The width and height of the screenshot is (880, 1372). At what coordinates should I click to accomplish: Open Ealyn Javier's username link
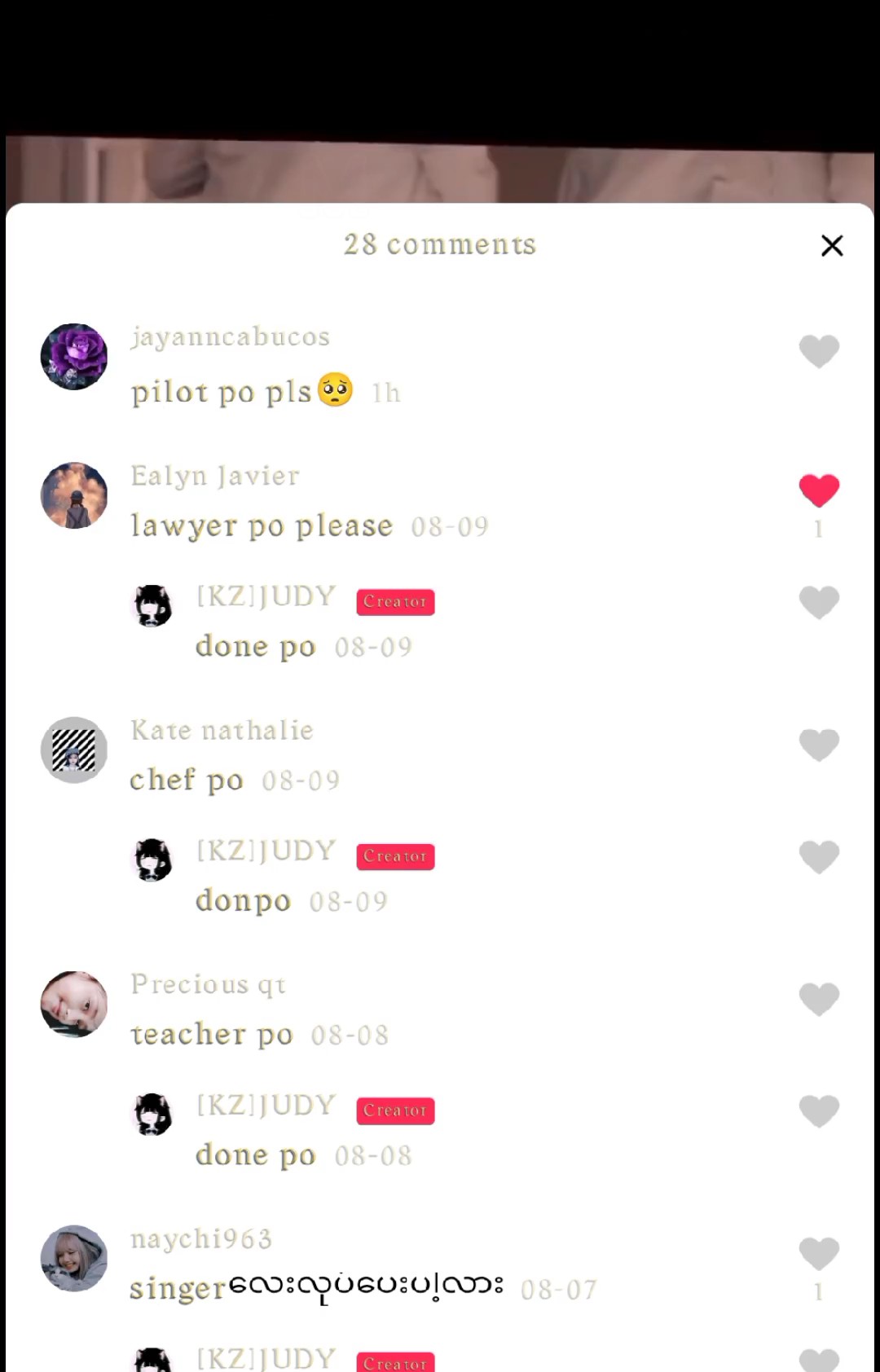coord(215,476)
